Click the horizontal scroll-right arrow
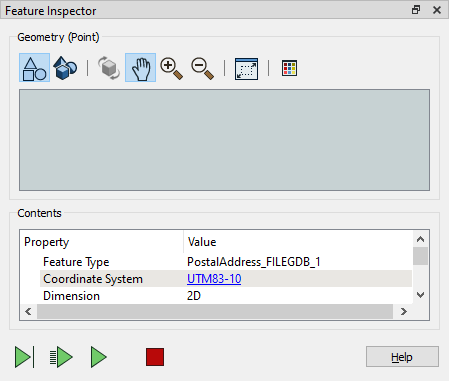This screenshot has width=449, height=381. (x=404, y=312)
